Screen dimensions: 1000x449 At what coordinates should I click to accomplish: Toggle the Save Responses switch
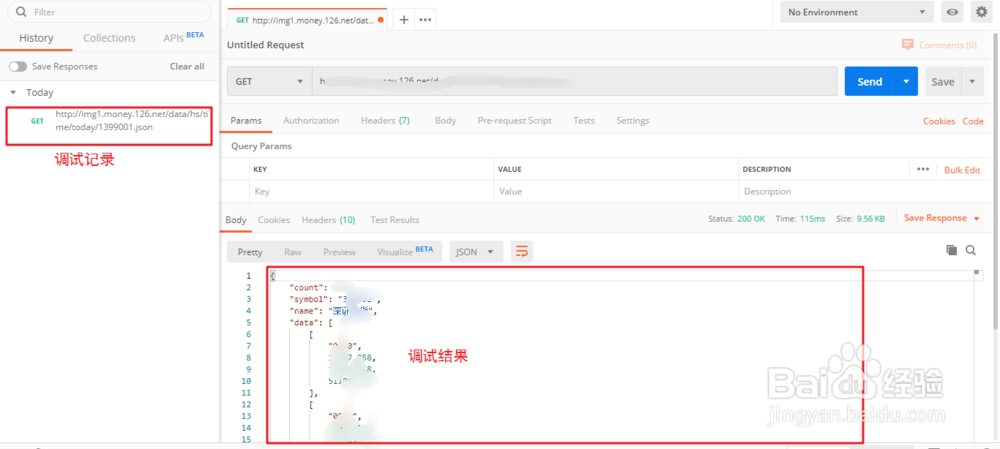pyautogui.click(x=18, y=66)
